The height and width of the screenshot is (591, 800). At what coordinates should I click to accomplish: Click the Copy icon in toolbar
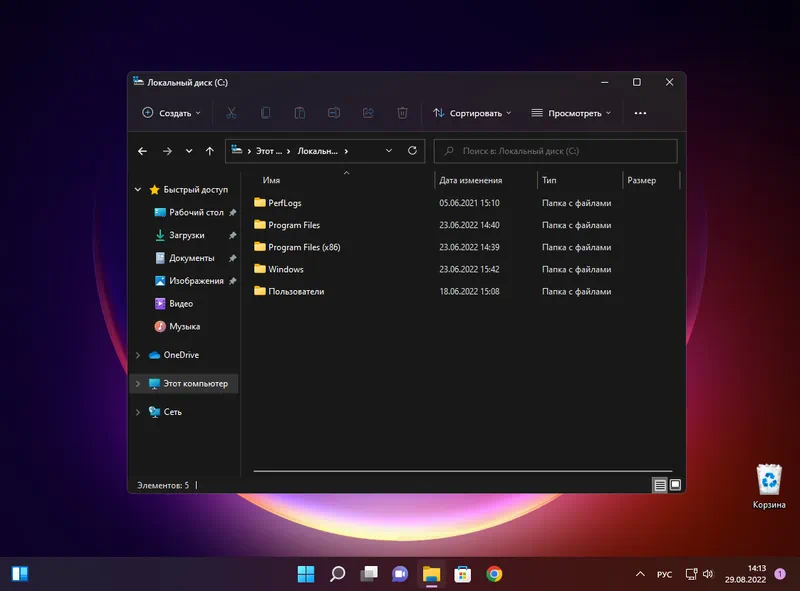click(x=265, y=113)
